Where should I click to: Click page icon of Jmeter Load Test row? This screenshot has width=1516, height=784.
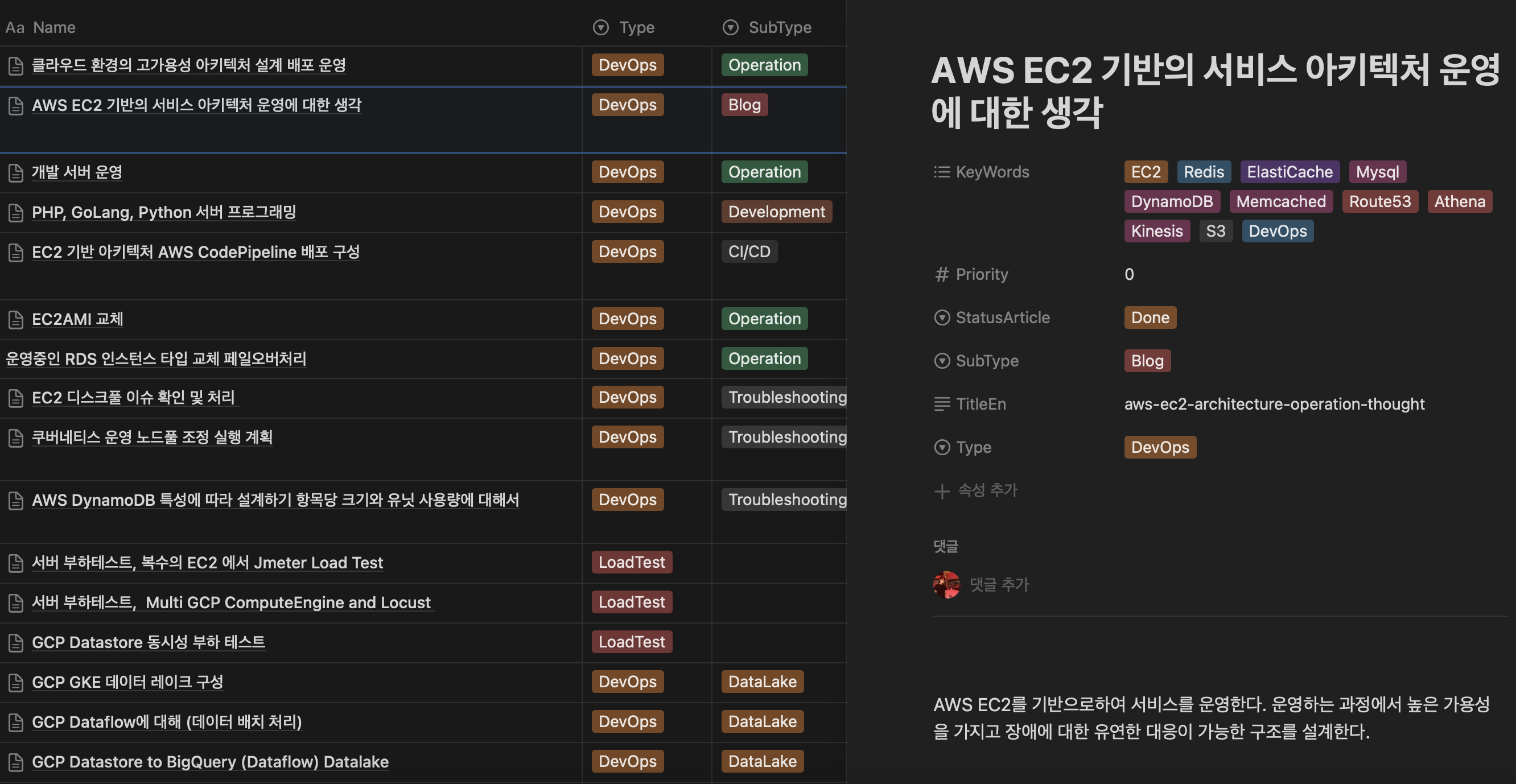16,563
